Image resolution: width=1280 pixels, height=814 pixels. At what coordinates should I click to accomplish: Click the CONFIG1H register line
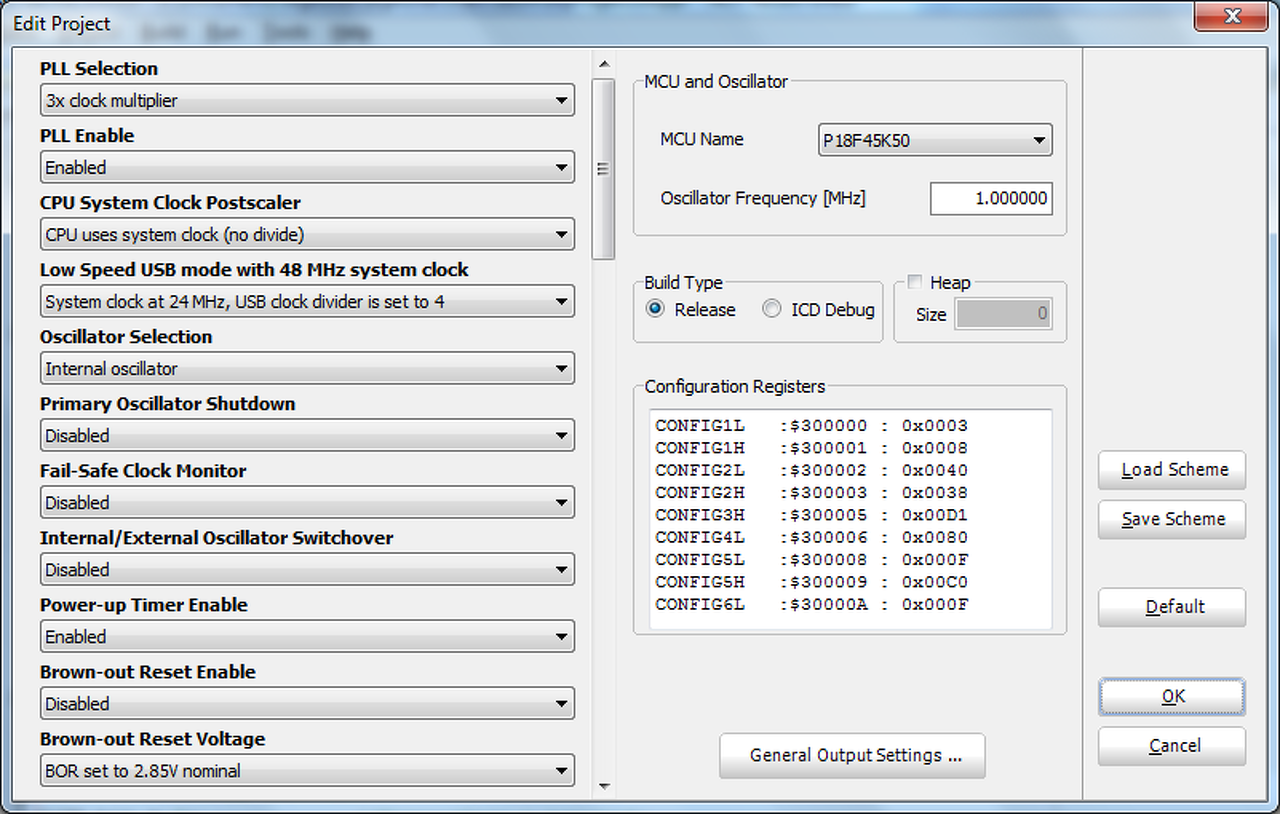tap(812, 448)
